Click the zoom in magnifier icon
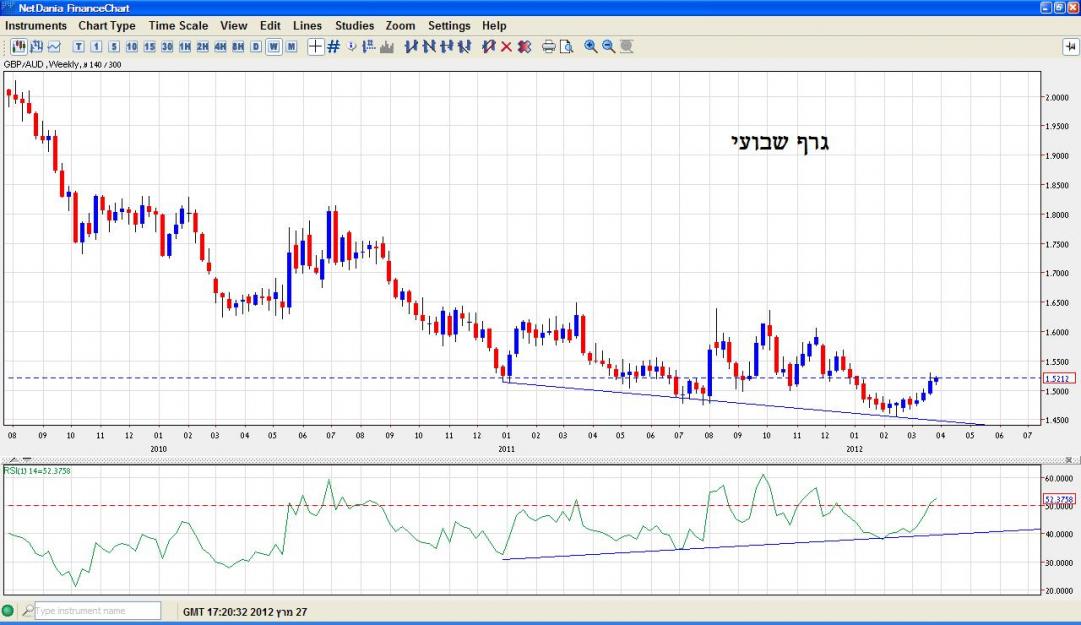 (591, 46)
